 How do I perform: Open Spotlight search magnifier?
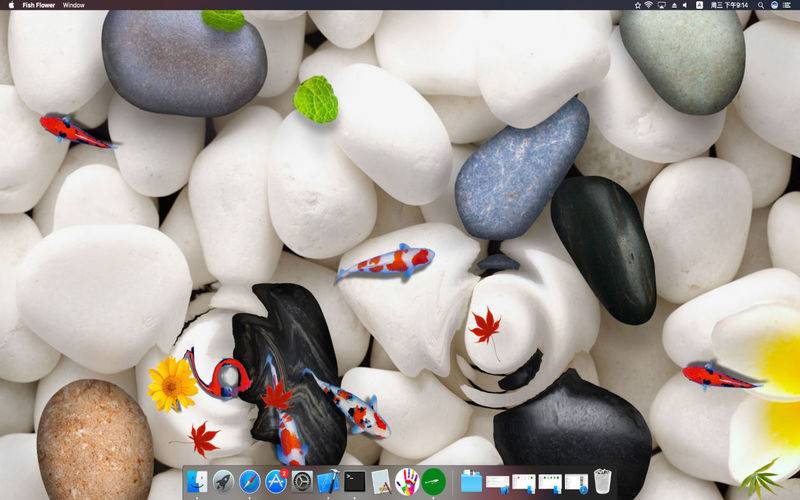click(x=761, y=5)
